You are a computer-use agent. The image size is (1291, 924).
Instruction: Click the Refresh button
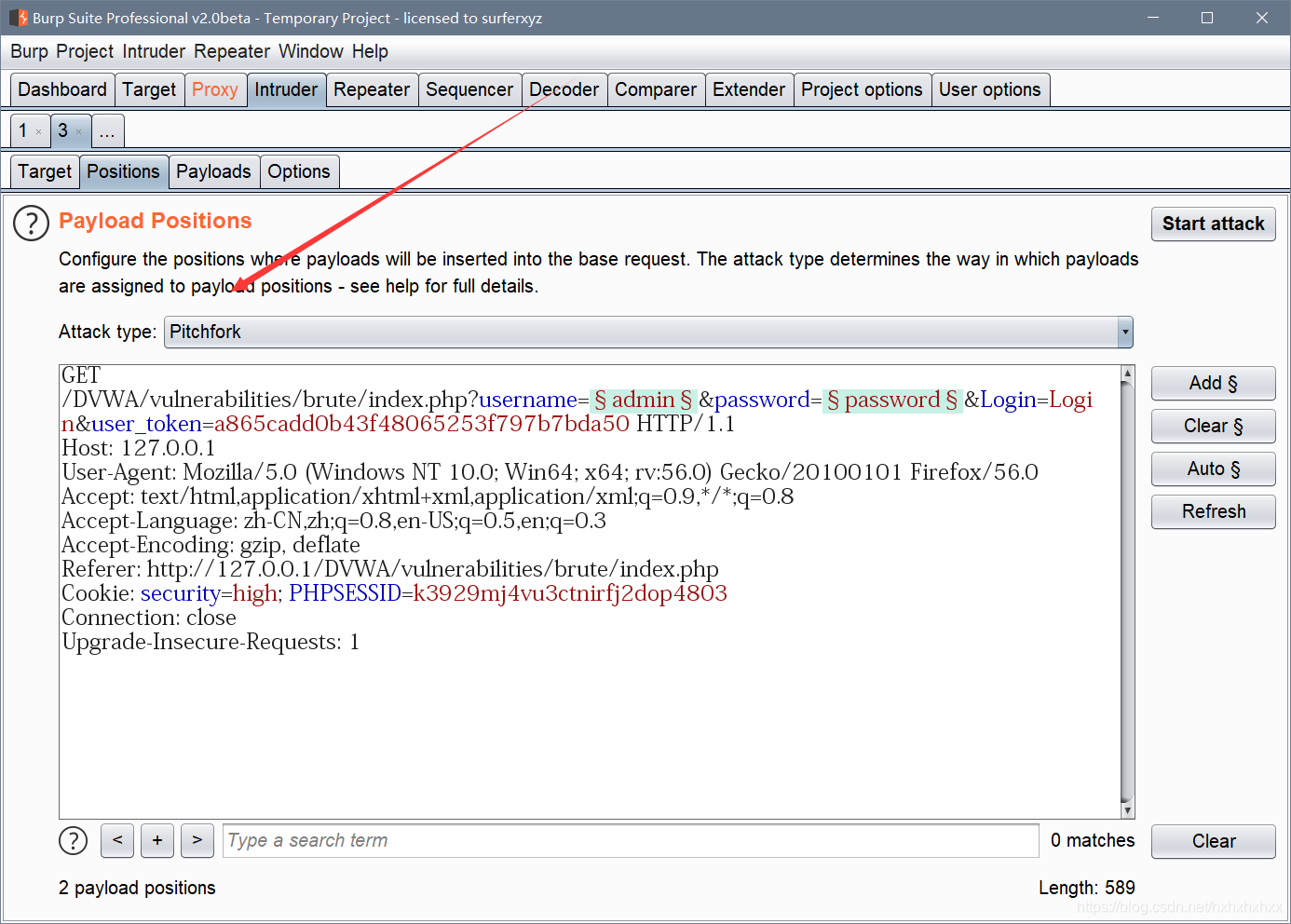[1213, 511]
